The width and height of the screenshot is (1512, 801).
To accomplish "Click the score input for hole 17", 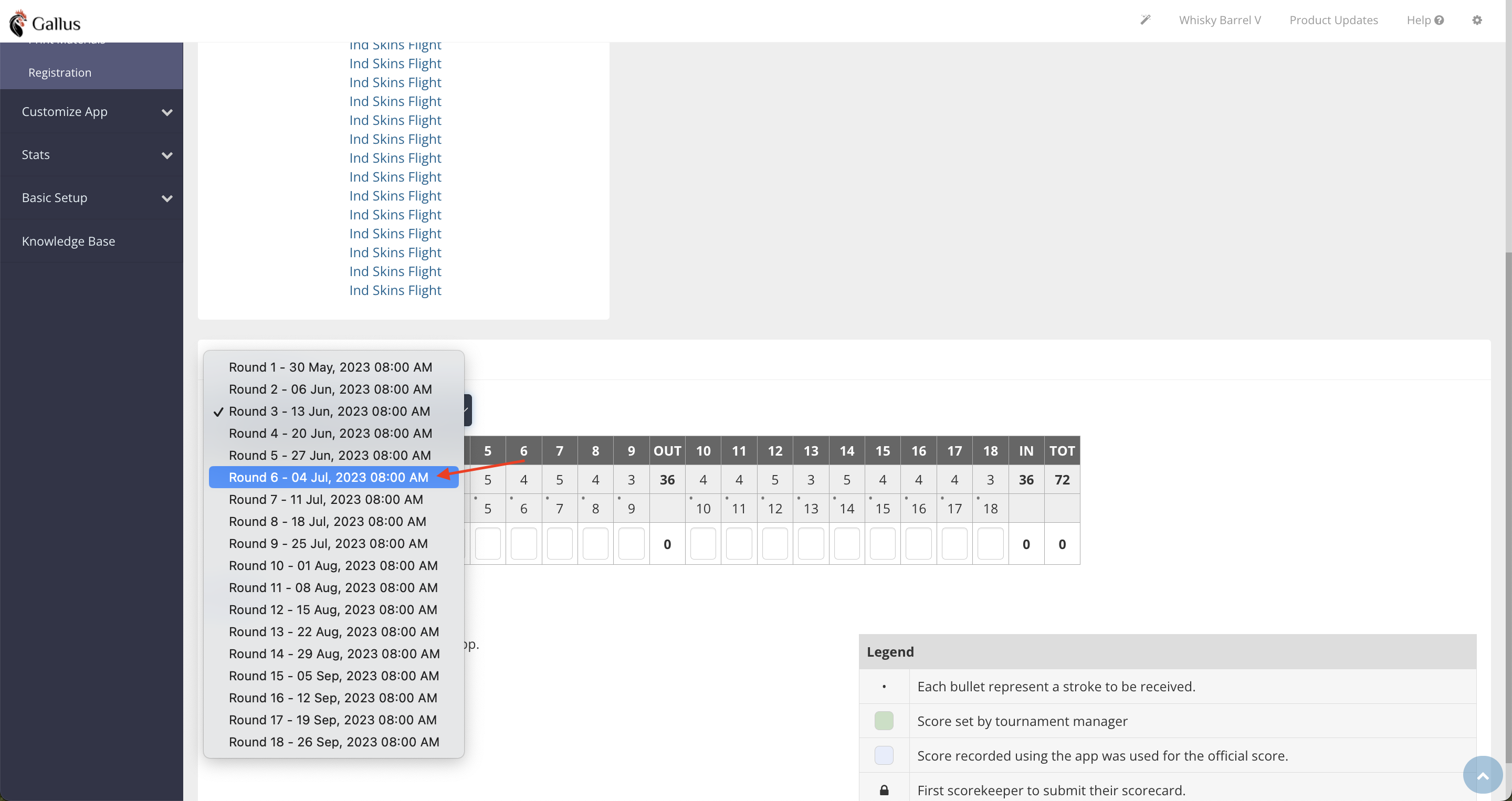I will [954, 543].
